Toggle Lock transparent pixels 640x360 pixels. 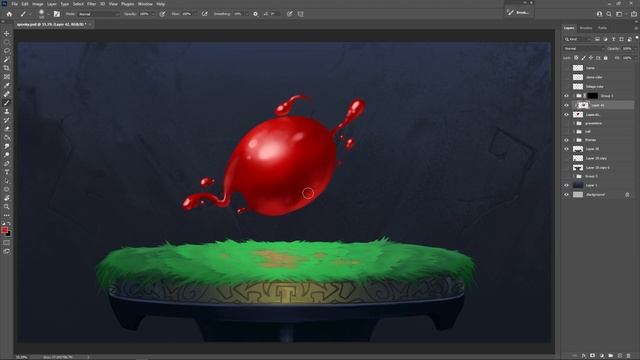coord(576,58)
